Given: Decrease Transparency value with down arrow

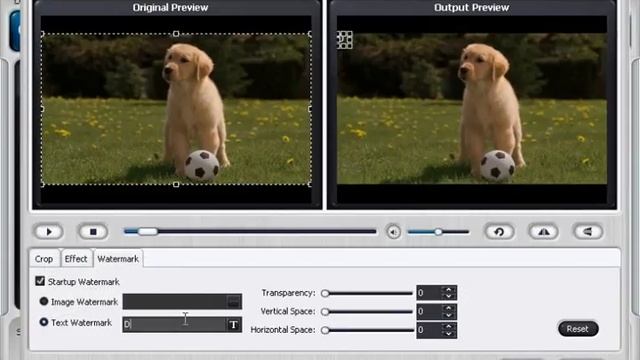Looking at the screenshot, I should click(x=449, y=296).
